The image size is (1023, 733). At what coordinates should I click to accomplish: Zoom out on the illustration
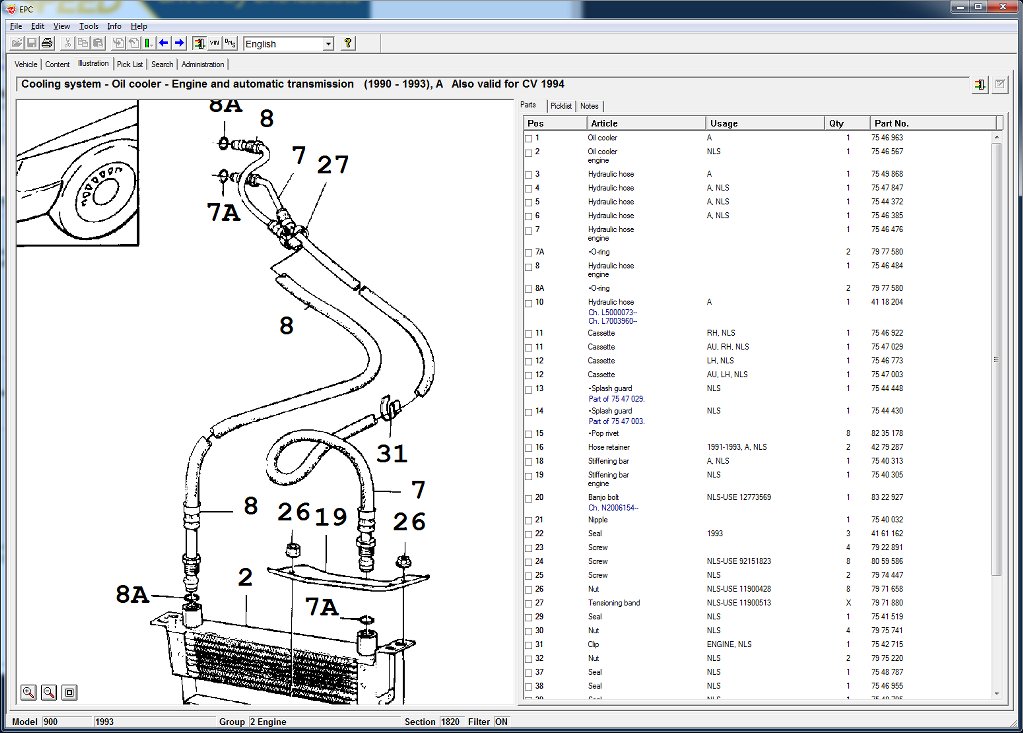tap(48, 692)
